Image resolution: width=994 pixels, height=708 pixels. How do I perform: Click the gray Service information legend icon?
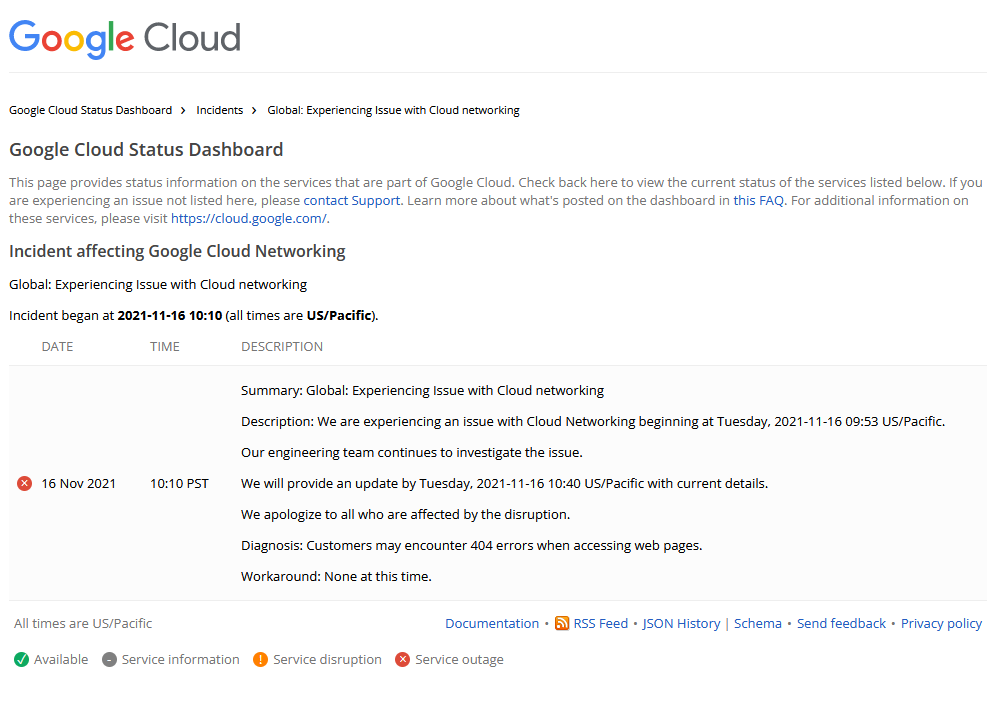110,660
